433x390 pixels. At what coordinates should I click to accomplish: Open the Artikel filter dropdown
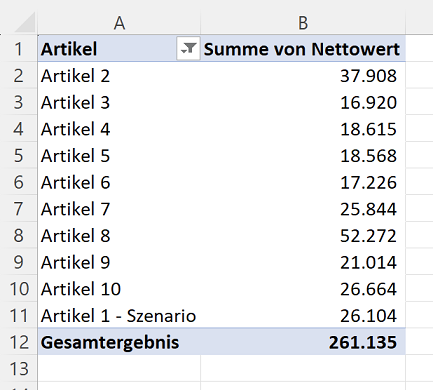188,49
